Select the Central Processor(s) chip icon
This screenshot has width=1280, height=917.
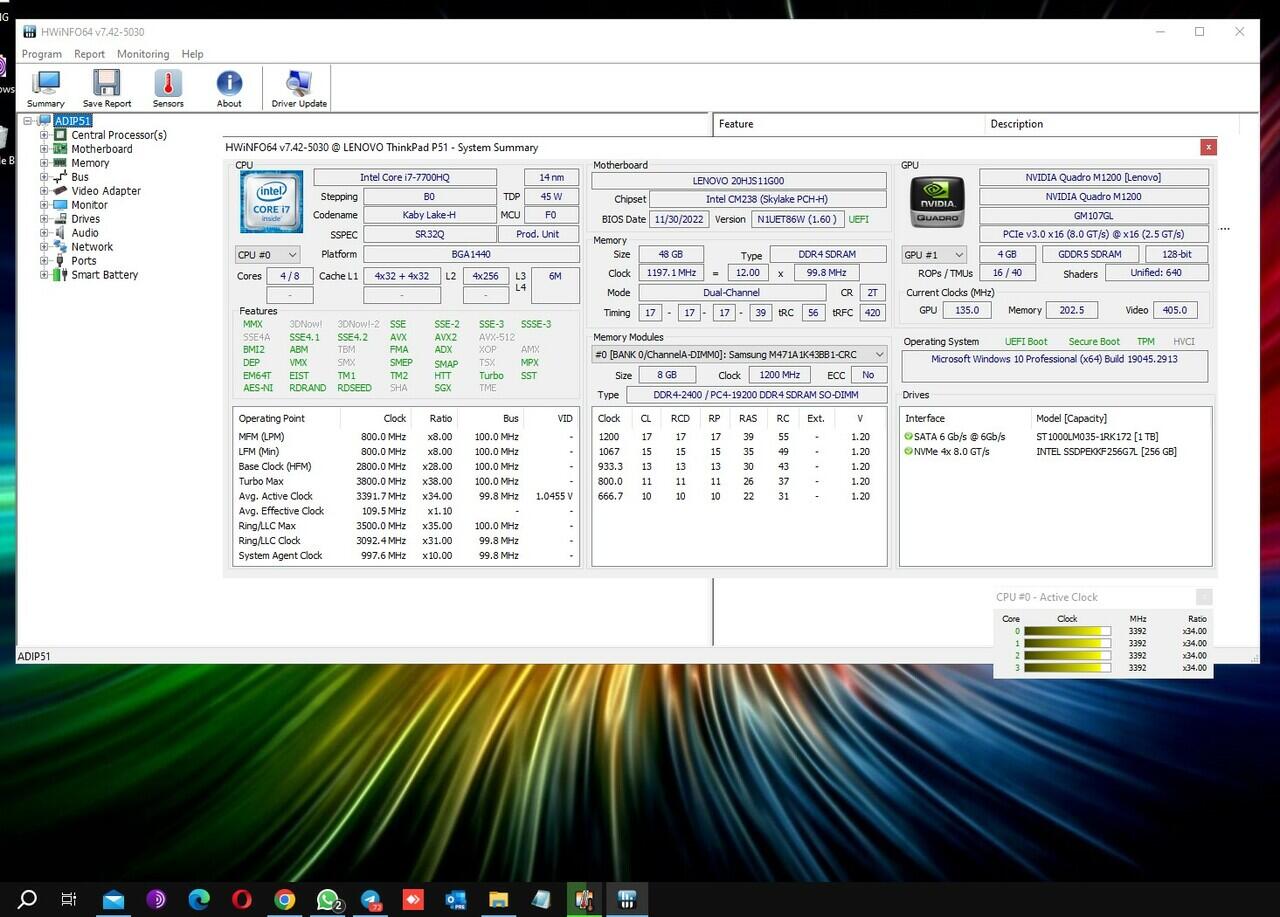(60, 135)
